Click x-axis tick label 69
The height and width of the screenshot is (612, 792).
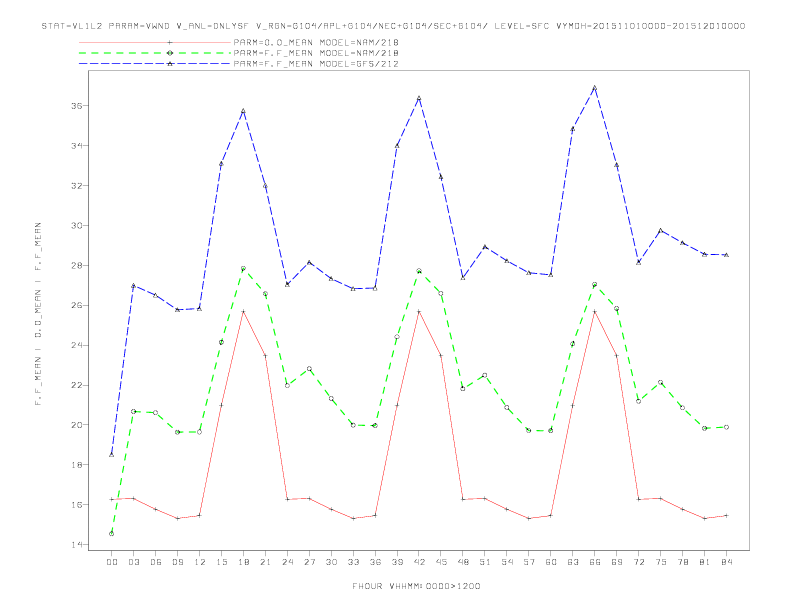click(x=617, y=562)
